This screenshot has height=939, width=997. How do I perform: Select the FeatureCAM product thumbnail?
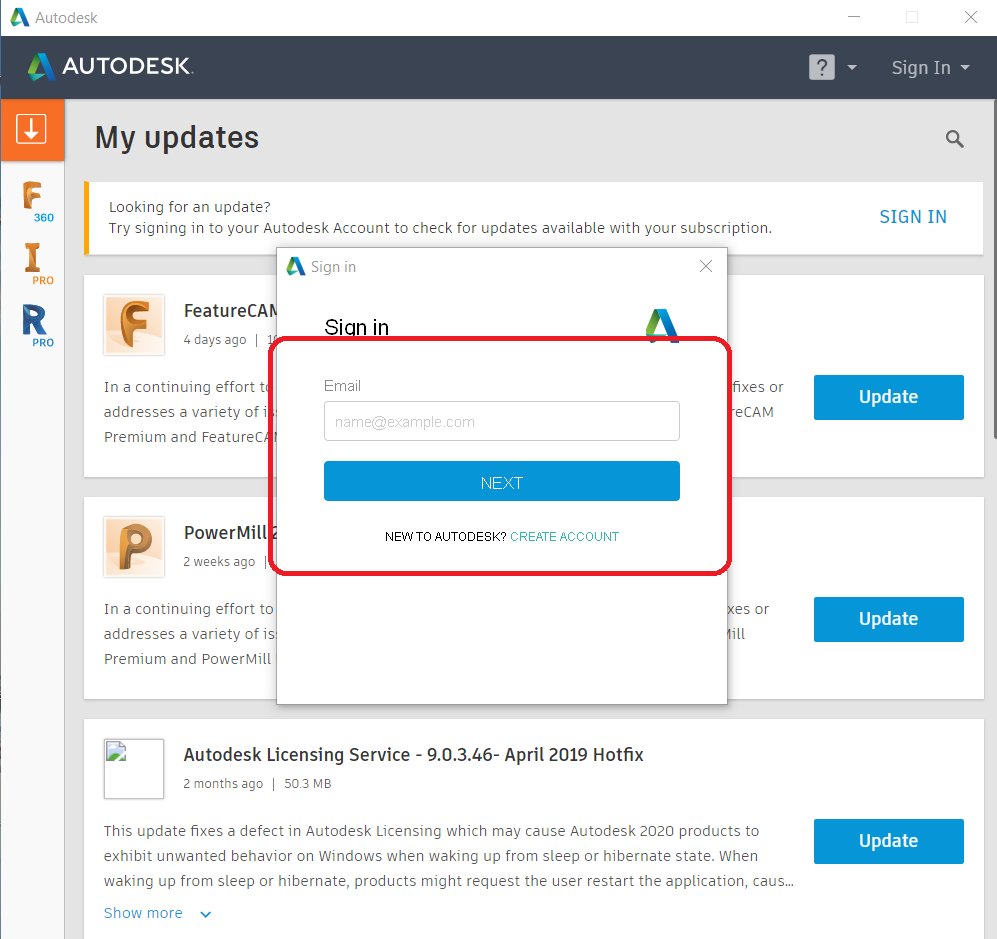(x=133, y=325)
